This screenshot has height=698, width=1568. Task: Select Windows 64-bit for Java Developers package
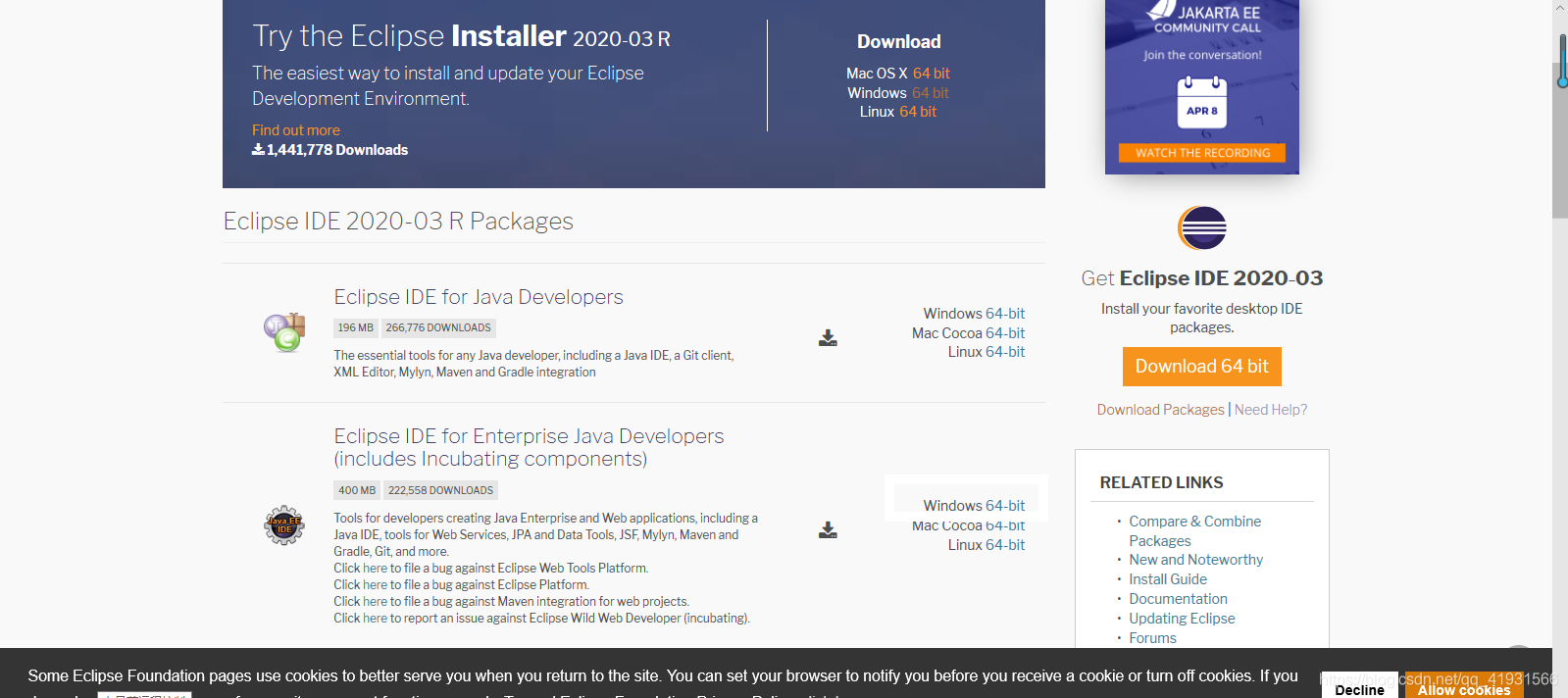(x=1005, y=314)
